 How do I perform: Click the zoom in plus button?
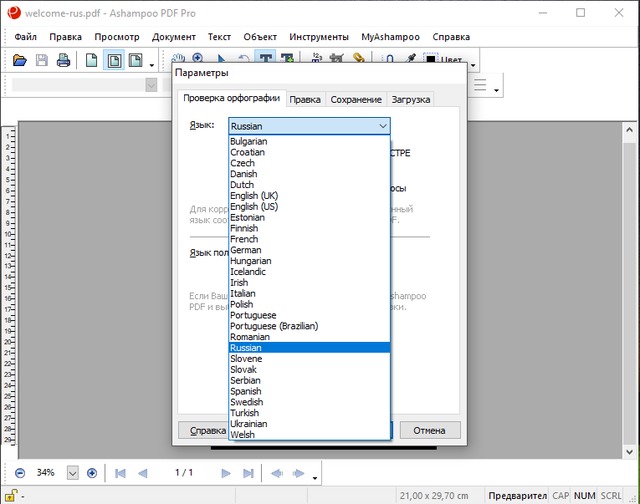[92, 472]
